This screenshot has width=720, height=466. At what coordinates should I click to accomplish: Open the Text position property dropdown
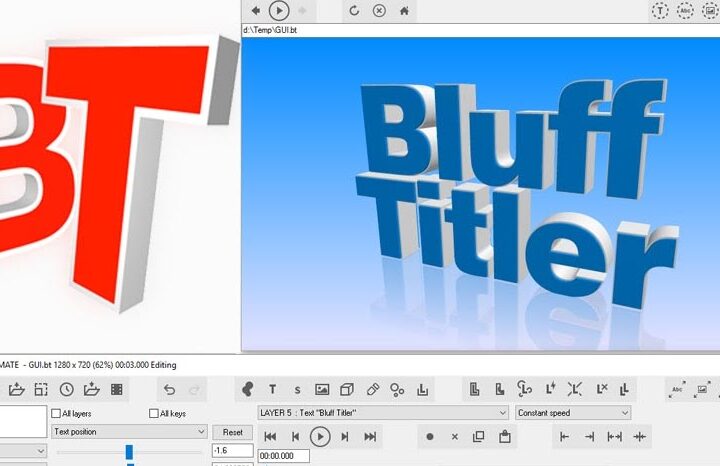click(129, 432)
